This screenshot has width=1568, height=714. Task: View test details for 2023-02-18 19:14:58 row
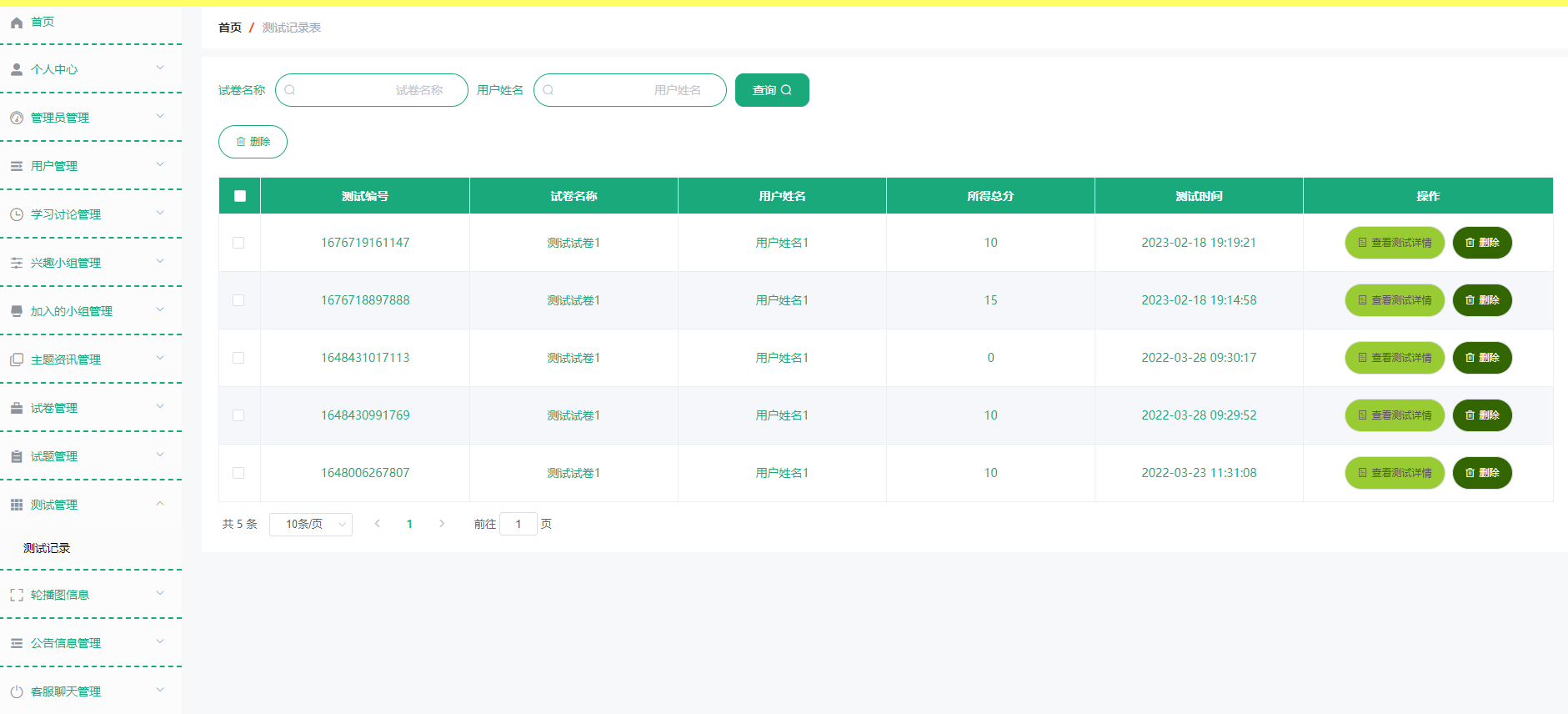tap(1394, 300)
